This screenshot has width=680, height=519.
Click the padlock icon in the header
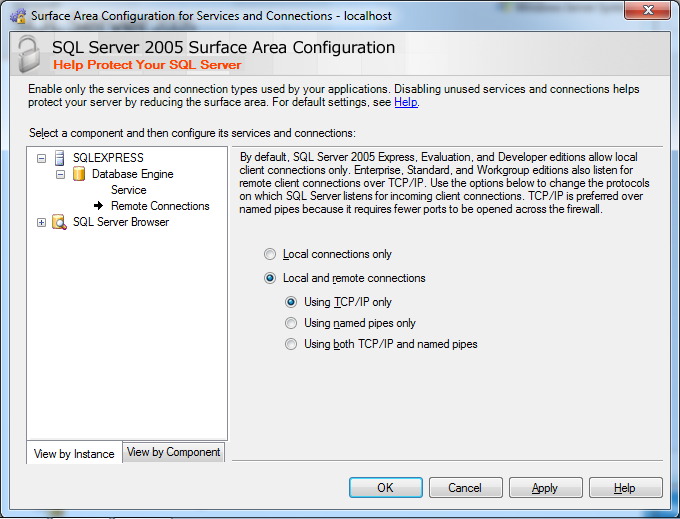tap(29, 54)
